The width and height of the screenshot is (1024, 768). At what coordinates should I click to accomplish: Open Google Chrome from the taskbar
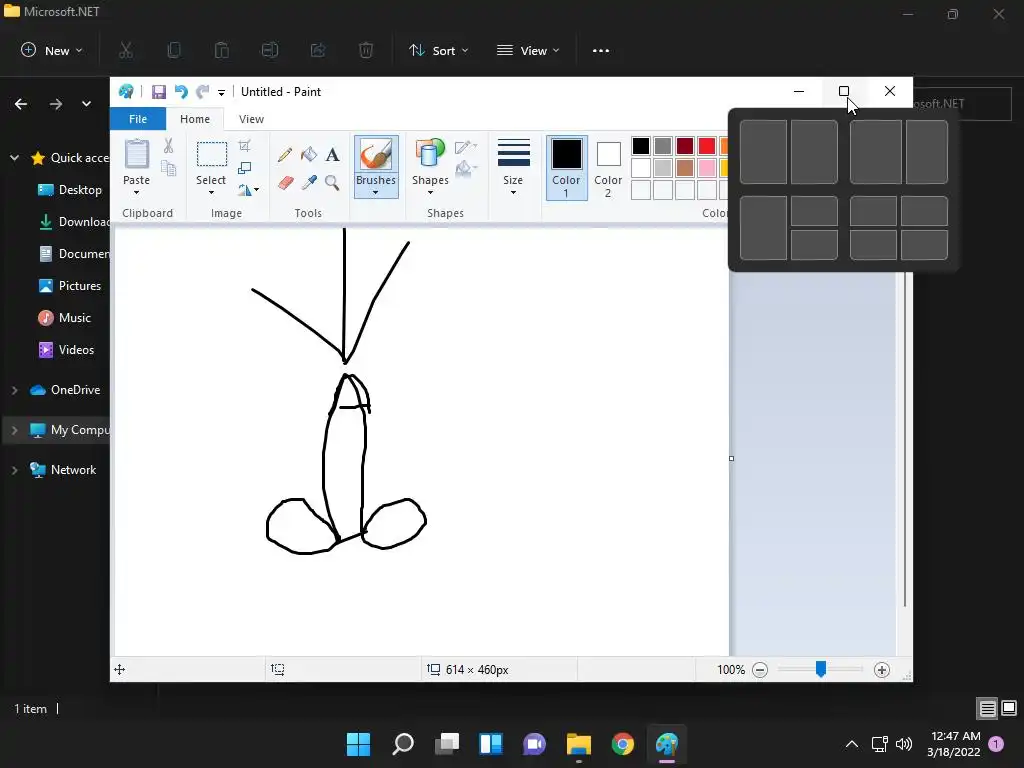(x=623, y=744)
